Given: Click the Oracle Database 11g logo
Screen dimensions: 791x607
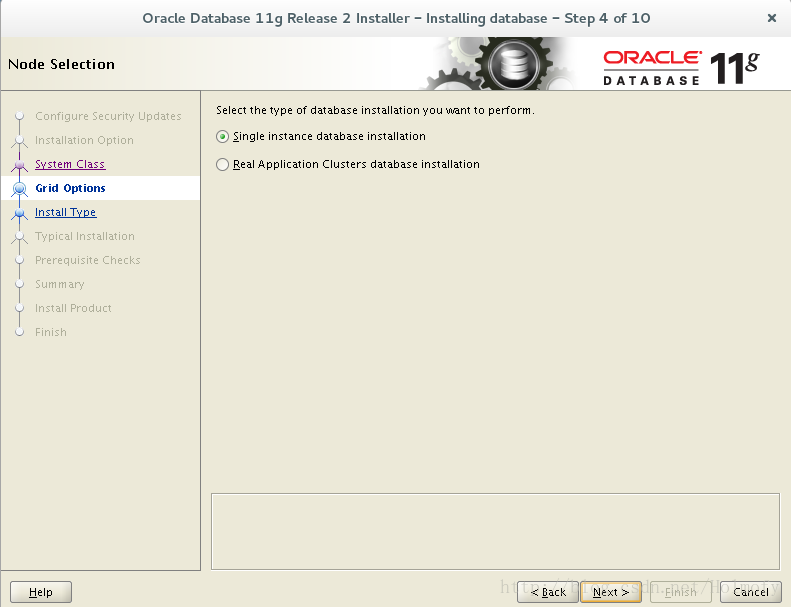Looking at the screenshot, I should (x=681, y=68).
